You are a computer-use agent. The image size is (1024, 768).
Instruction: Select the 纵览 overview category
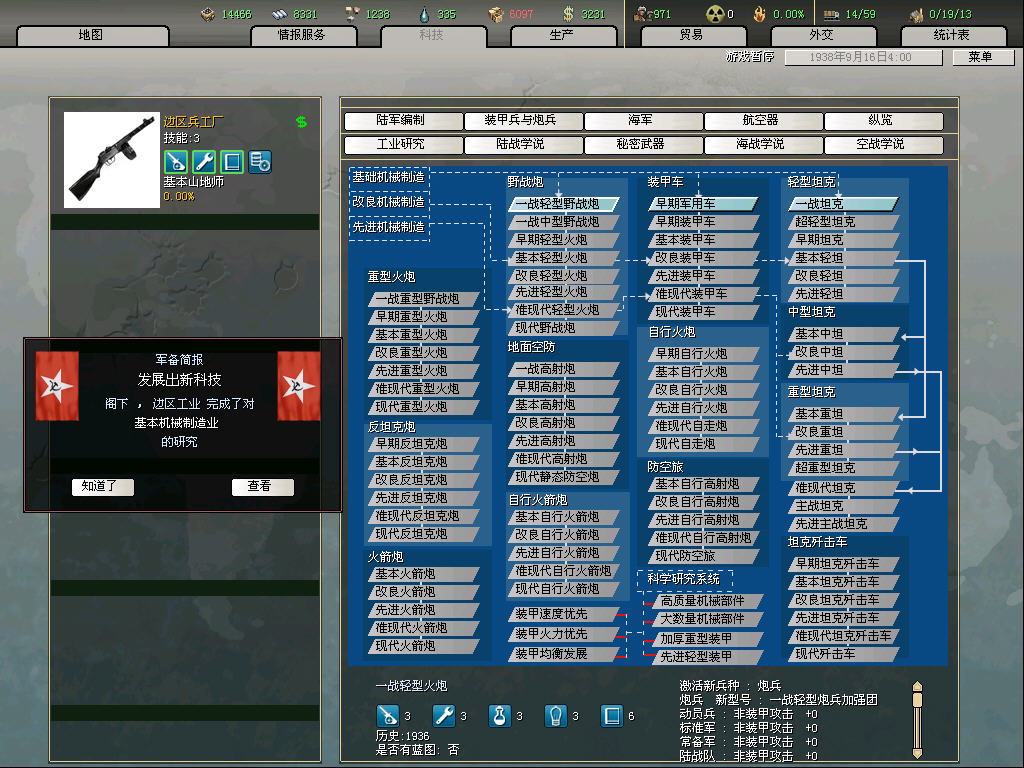884,121
